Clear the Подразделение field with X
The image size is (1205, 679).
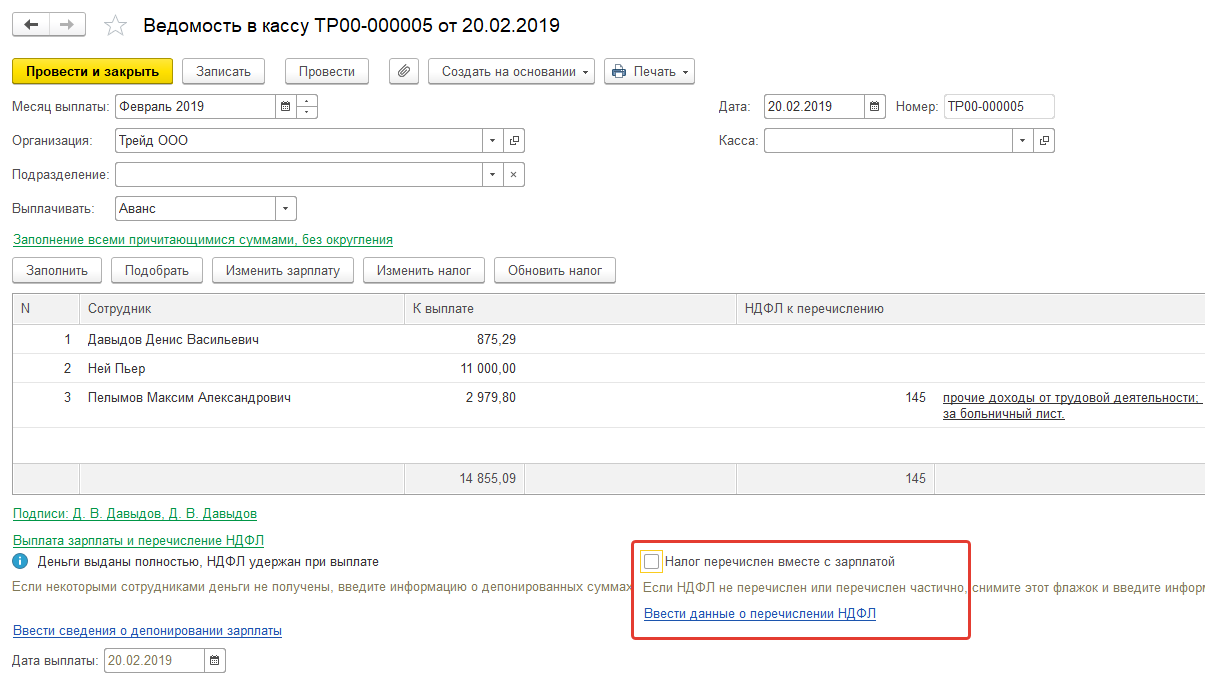pos(514,175)
